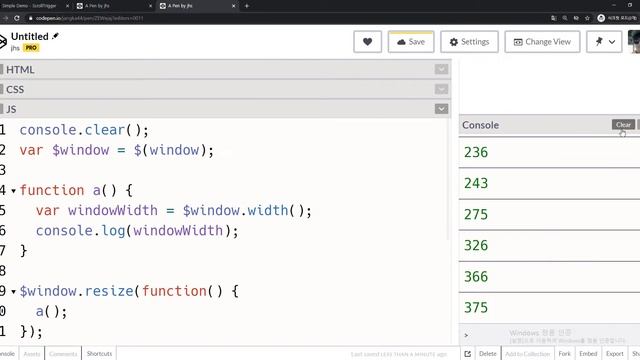Click the Console panel title
This screenshot has width=640, height=360.
click(x=480, y=125)
